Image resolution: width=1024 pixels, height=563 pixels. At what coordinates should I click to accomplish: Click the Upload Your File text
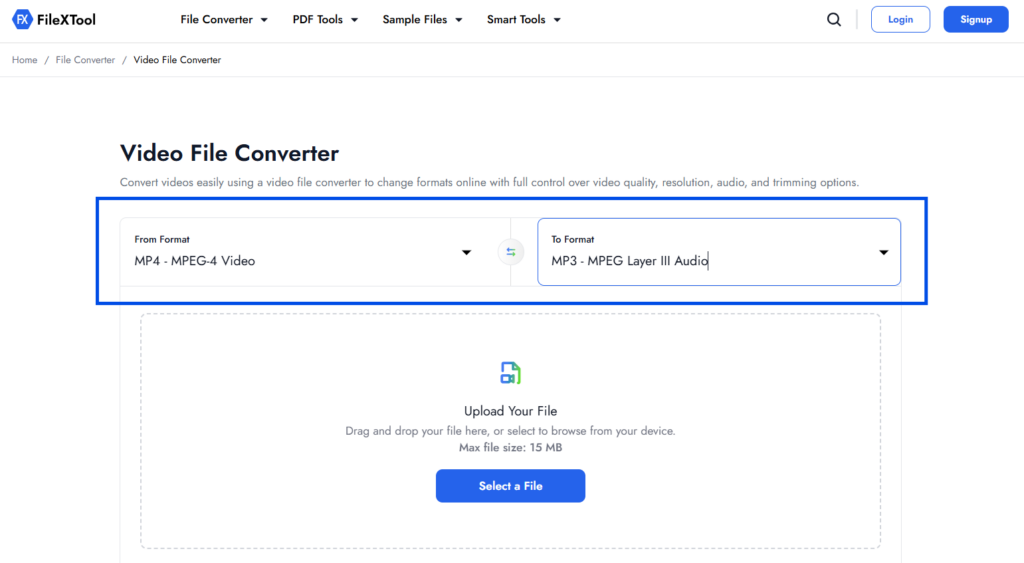point(511,411)
